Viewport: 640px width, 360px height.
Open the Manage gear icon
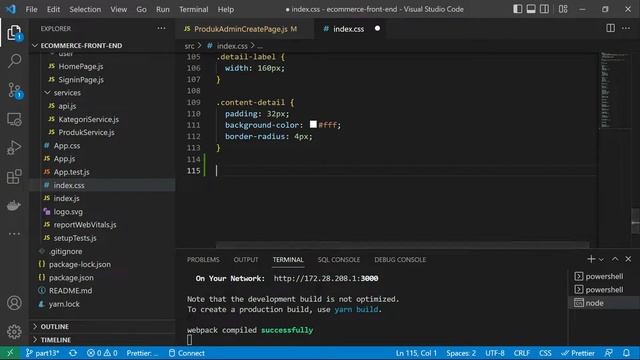(x=14, y=331)
